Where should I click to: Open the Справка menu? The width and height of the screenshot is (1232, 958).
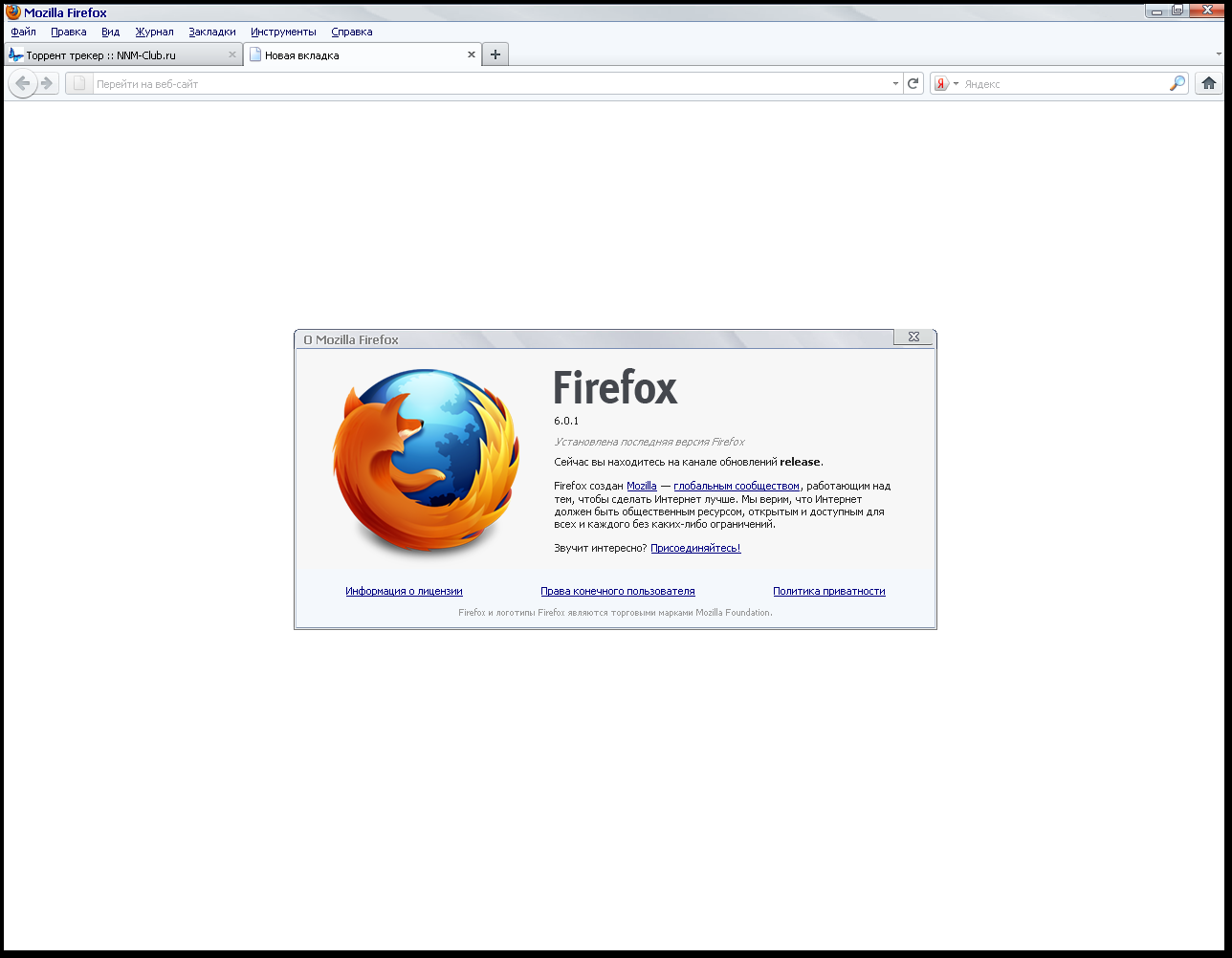(x=352, y=32)
